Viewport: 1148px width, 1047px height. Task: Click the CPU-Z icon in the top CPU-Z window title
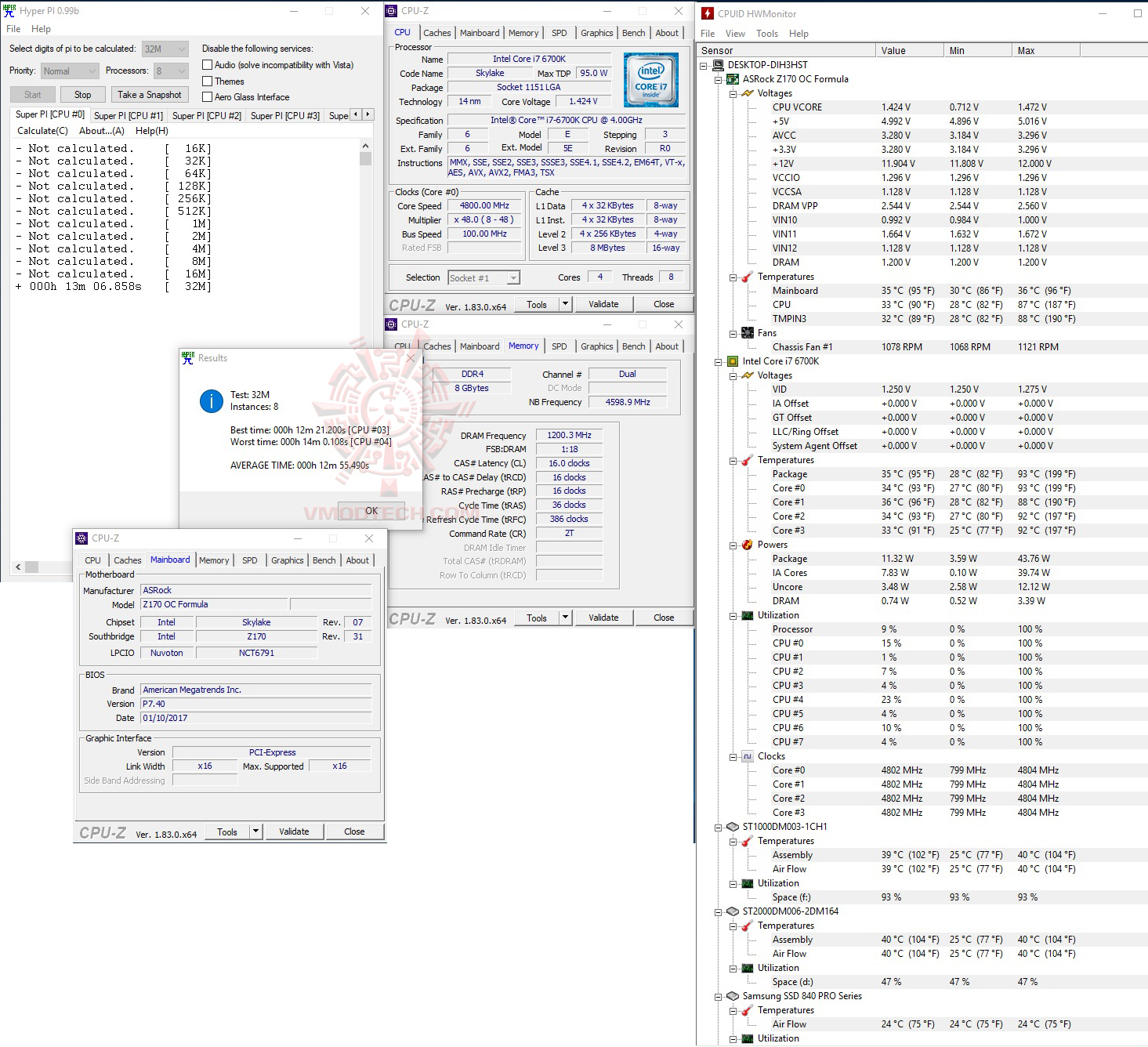point(392,11)
